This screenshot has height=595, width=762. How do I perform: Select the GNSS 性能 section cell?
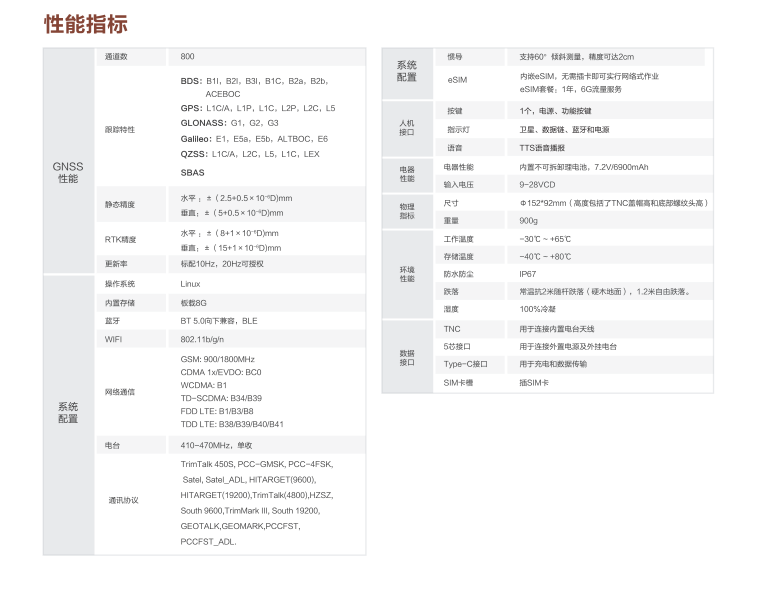tap(67, 172)
